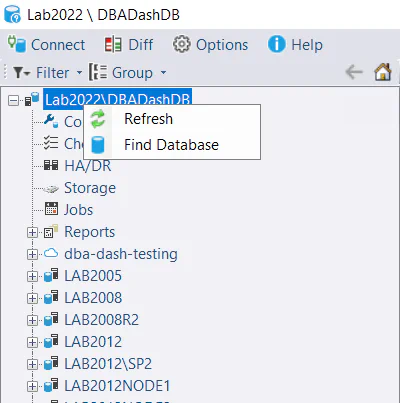
Task: Expand the LAB2012 node
Action: tap(32, 342)
